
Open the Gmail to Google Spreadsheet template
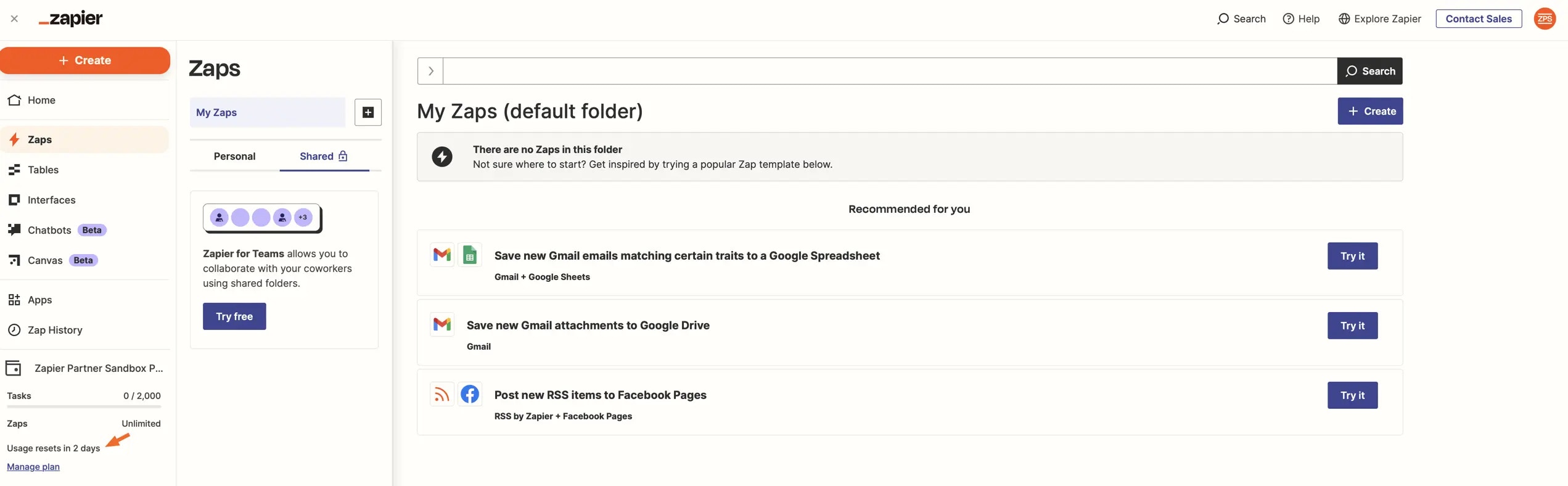687,256
